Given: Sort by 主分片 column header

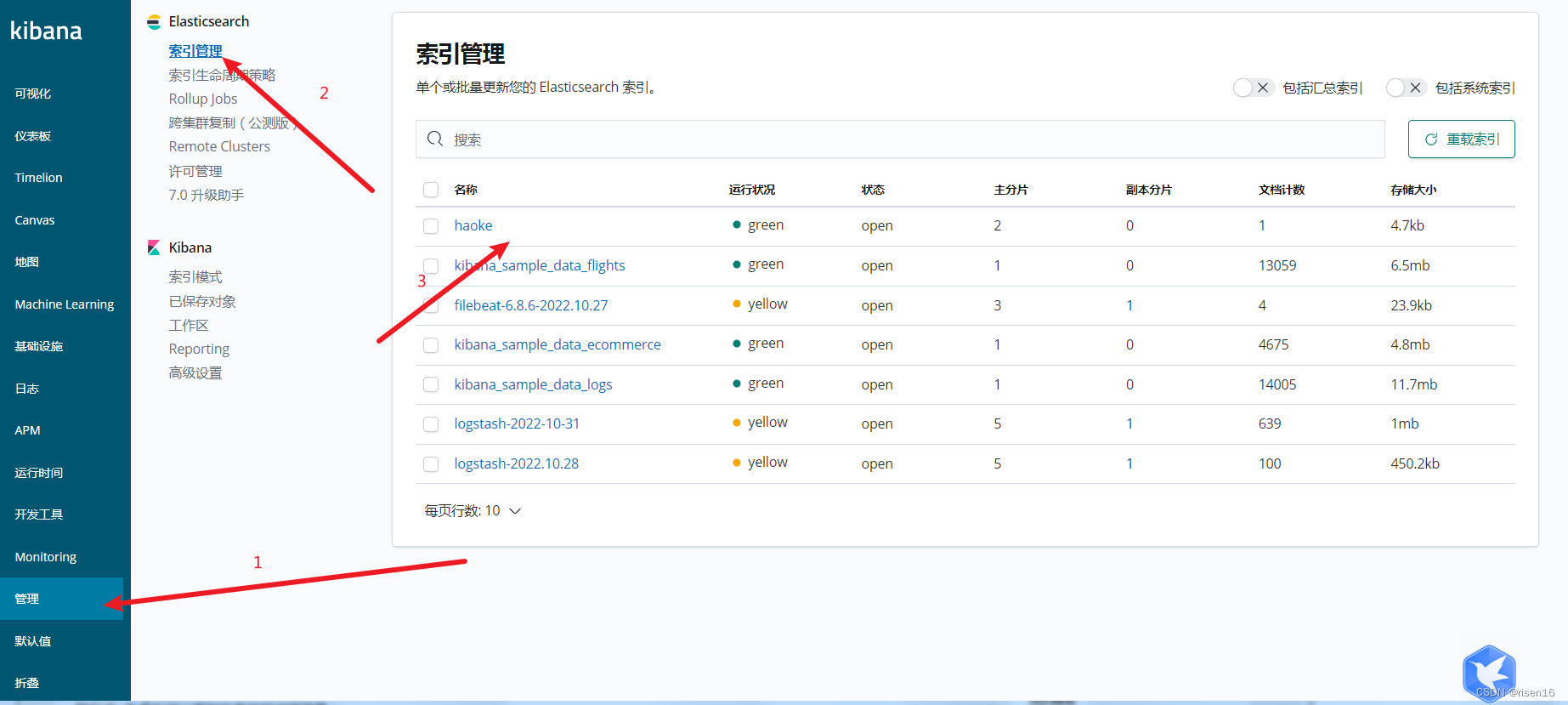Looking at the screenshot, I should [1011, 190].
